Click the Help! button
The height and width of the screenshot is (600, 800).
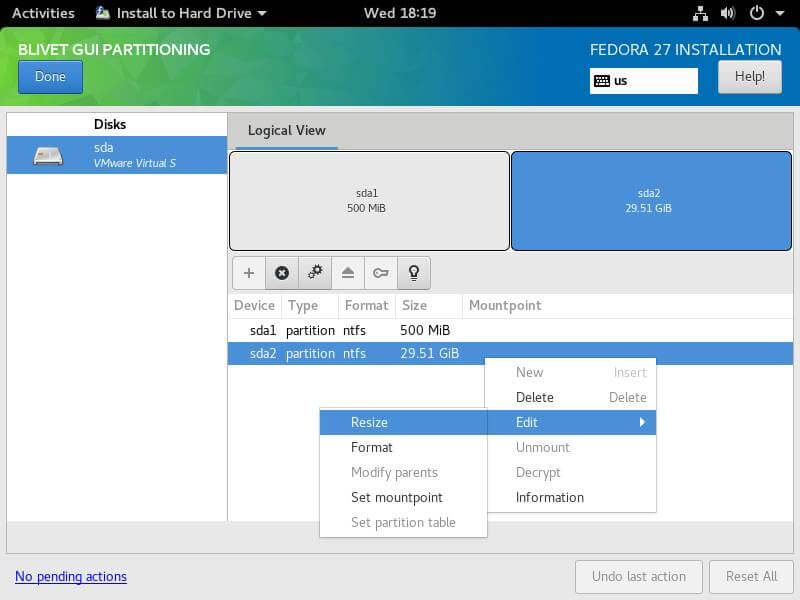749,77
